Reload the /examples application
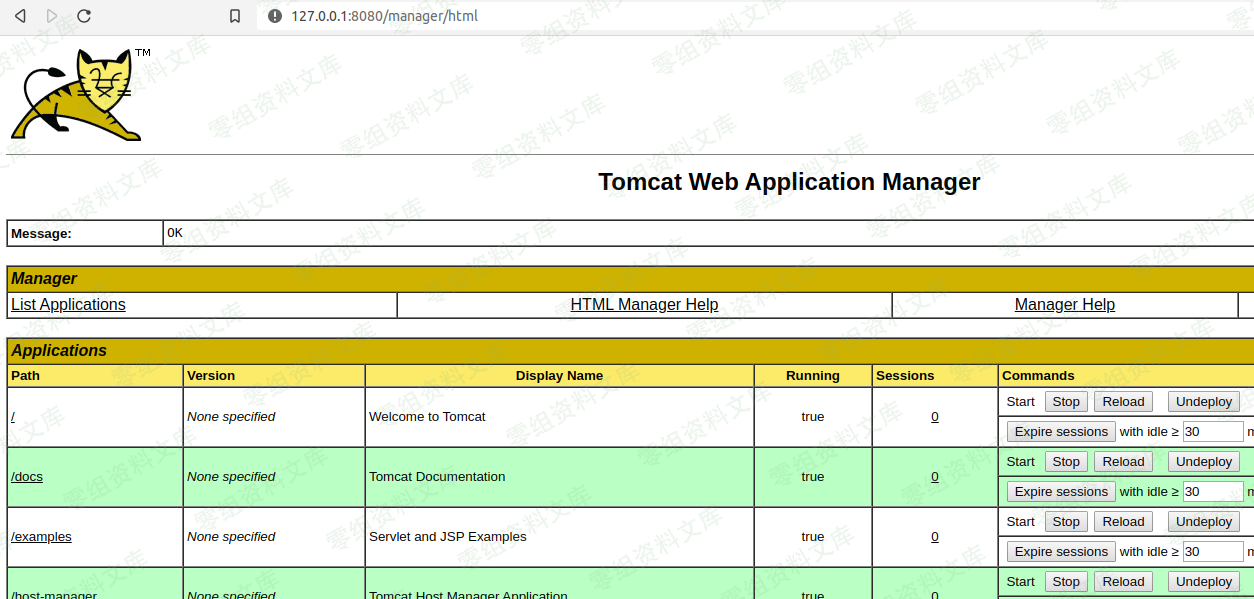The image size is (1254, 599). (1123, 522)
